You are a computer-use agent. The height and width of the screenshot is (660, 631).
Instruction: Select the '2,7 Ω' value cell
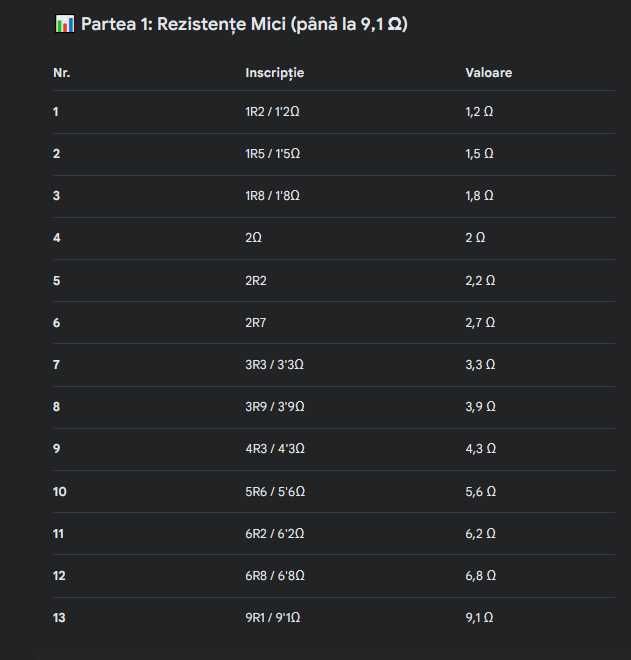pyautogui.click(x=480, y=323)
